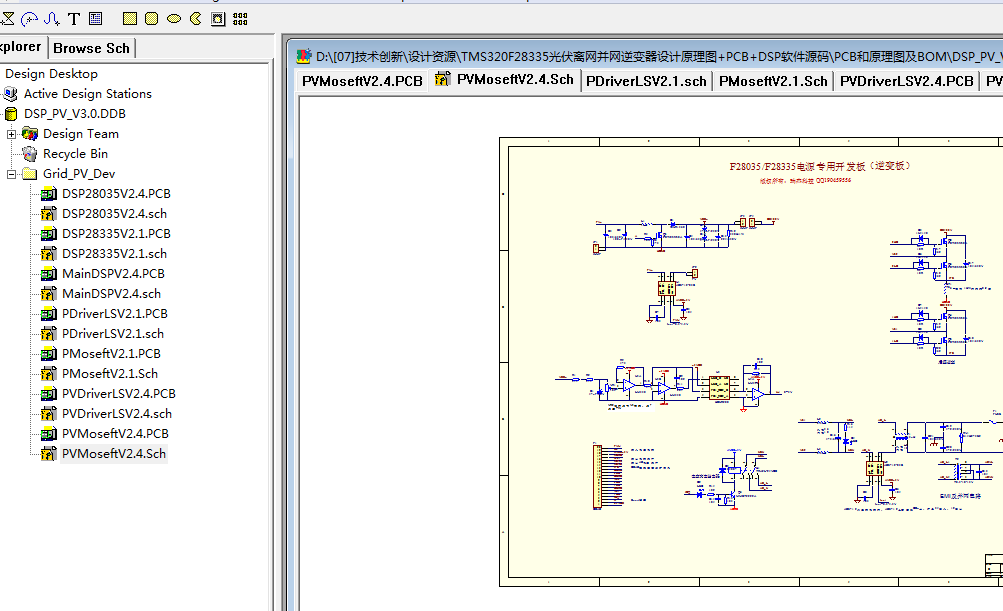The image size is (1003, 611).
Task: Click the F28035/F28335 schematic title text
Action: pos(819,166)
